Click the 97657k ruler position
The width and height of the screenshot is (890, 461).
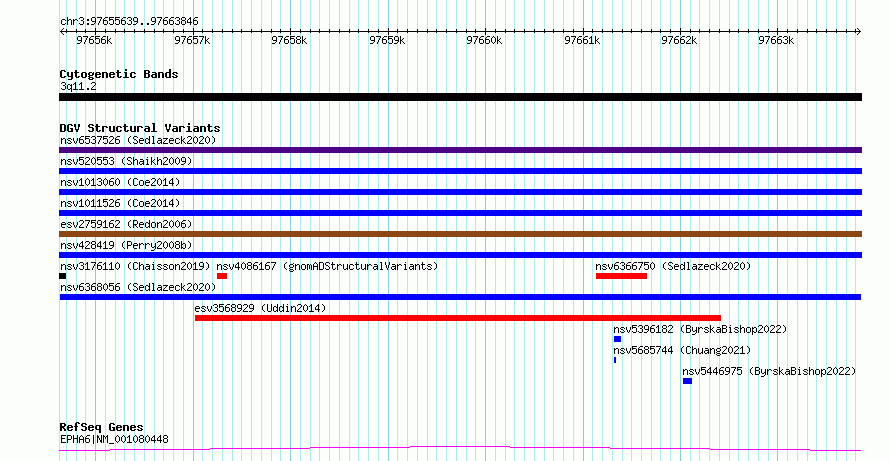point(192,40)
